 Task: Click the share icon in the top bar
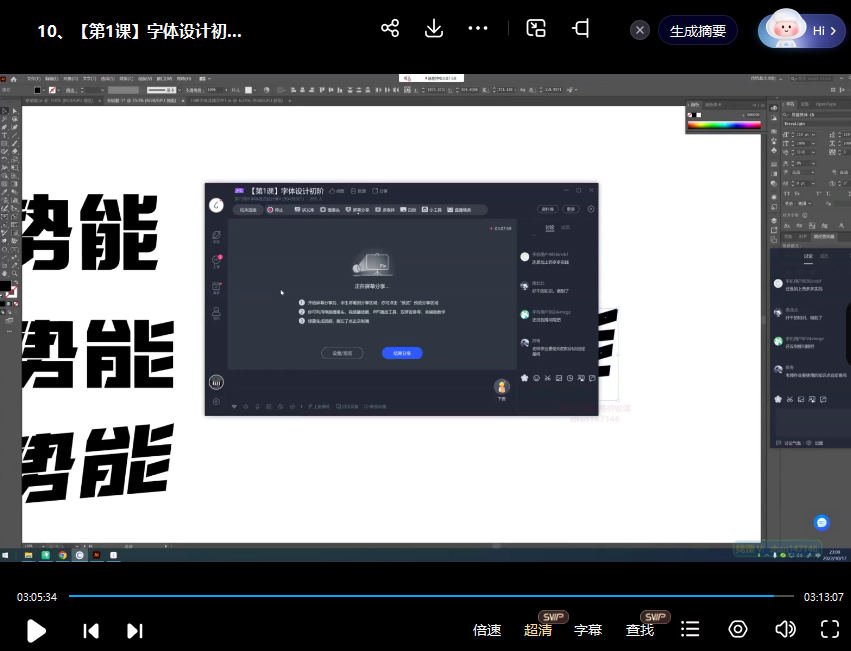[x=389, y=29]
